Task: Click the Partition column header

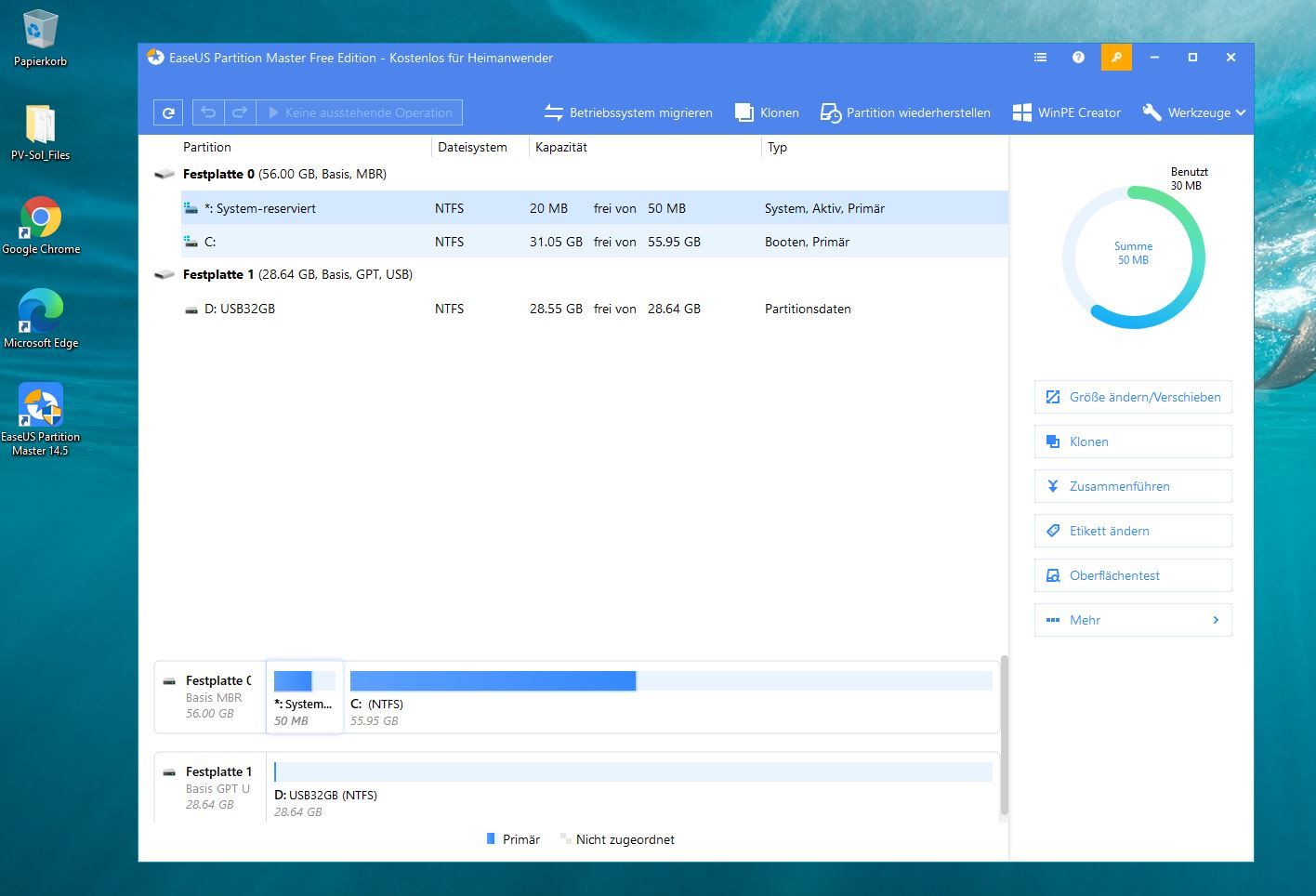Action: point(207,147)
